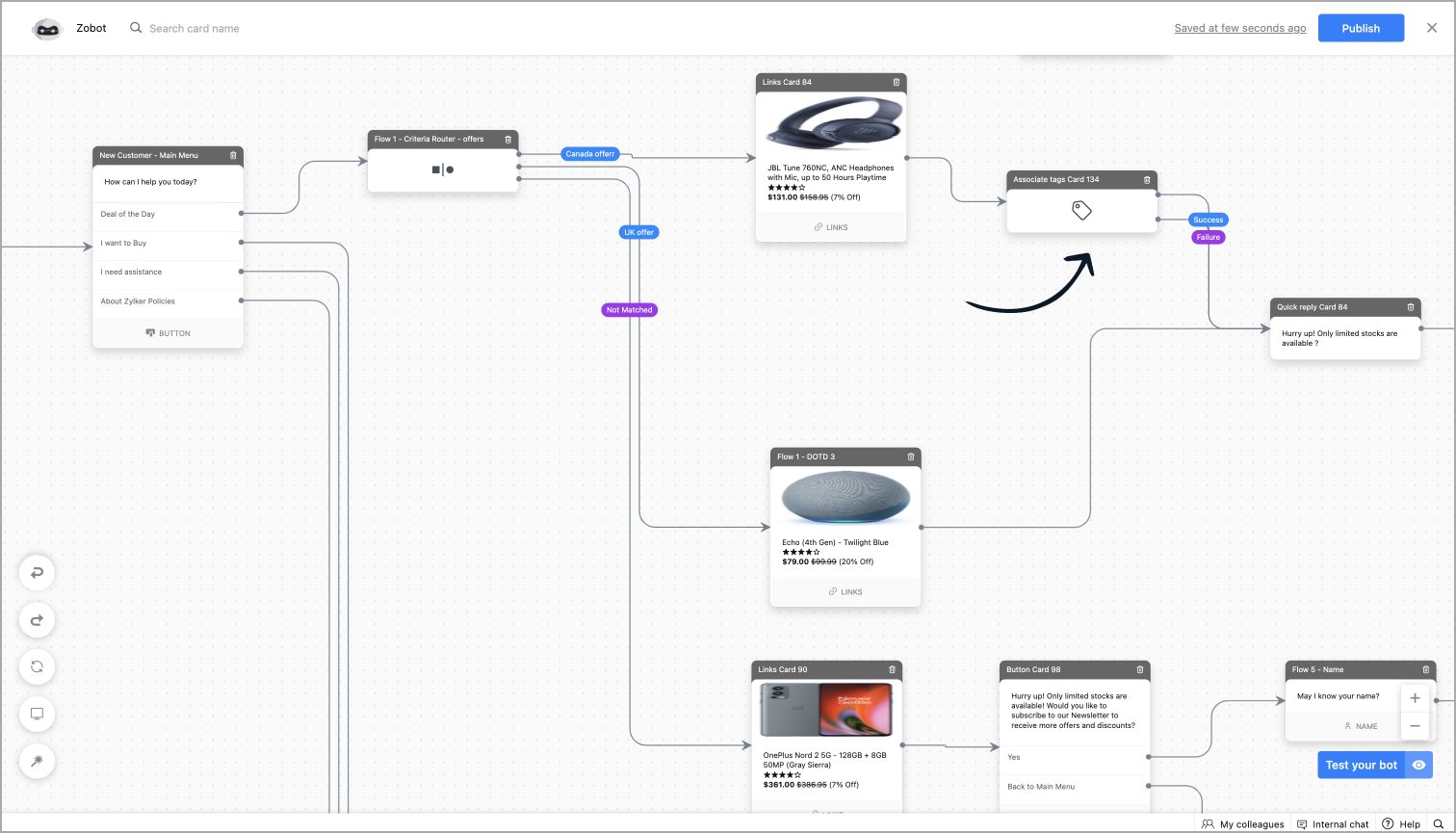Image resolution: width=1456 pixels, height=833 pixels.
Task: Click the Test your bot button
Action: pos(1361,765)
